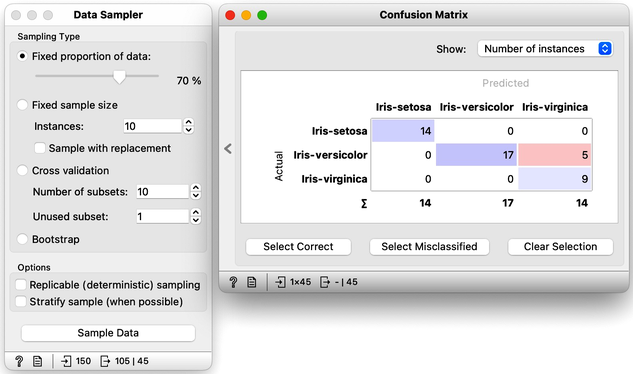Toggle Stratify sample (when possible) checkbox

click(21, 301)
